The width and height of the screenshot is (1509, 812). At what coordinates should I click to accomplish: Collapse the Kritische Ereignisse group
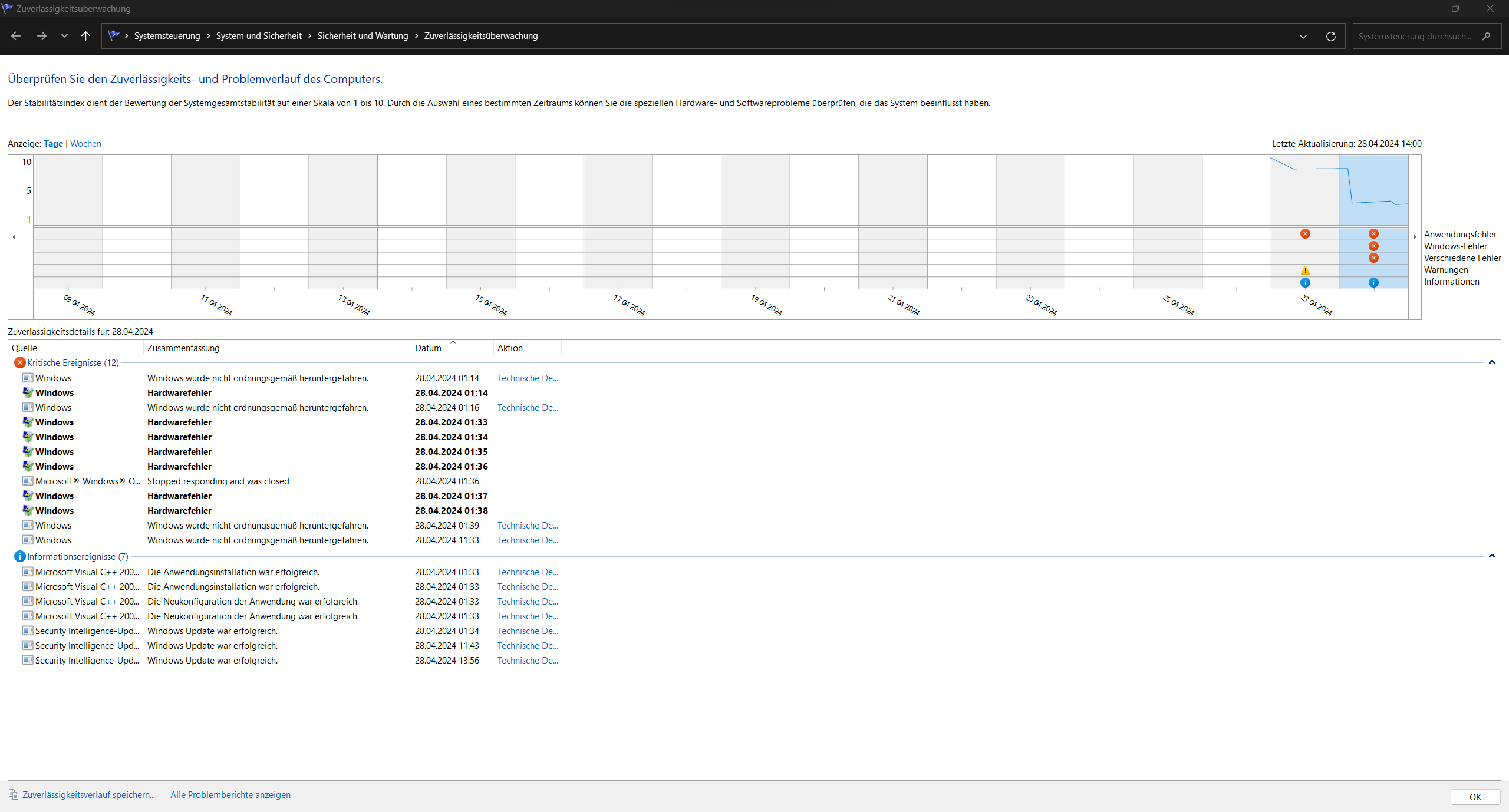point(1492,362)
